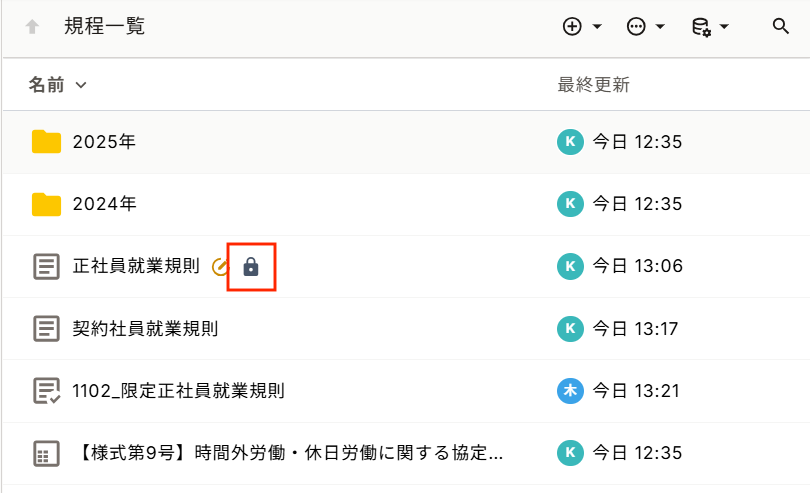
Task: Sort list by the 名前 column
Action: click(57, 85)
